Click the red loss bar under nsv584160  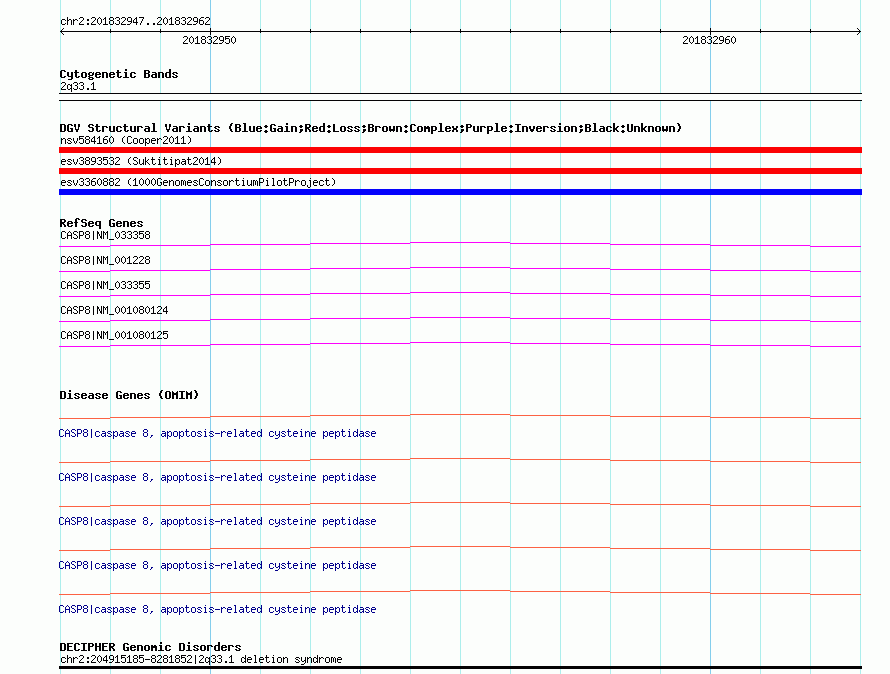click(460, 150)
